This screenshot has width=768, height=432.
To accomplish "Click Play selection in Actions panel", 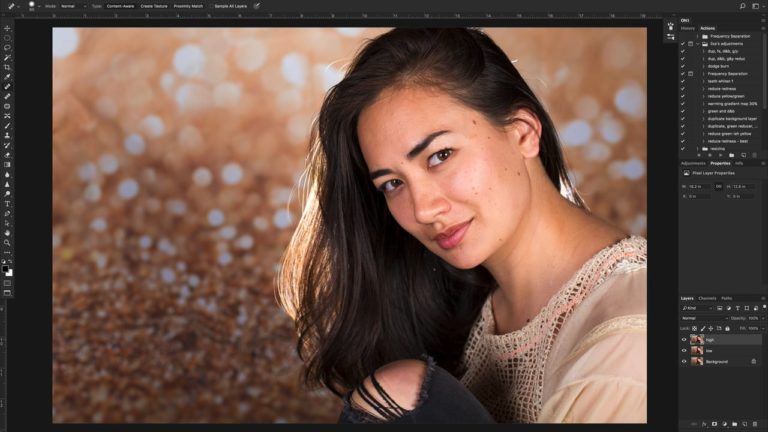I will 720,155.
